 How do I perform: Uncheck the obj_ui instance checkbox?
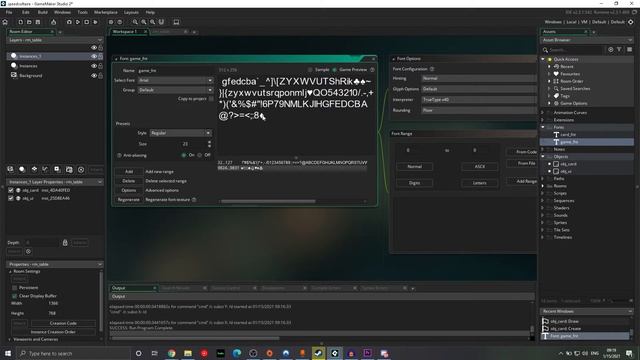click(x=11, y=198)
